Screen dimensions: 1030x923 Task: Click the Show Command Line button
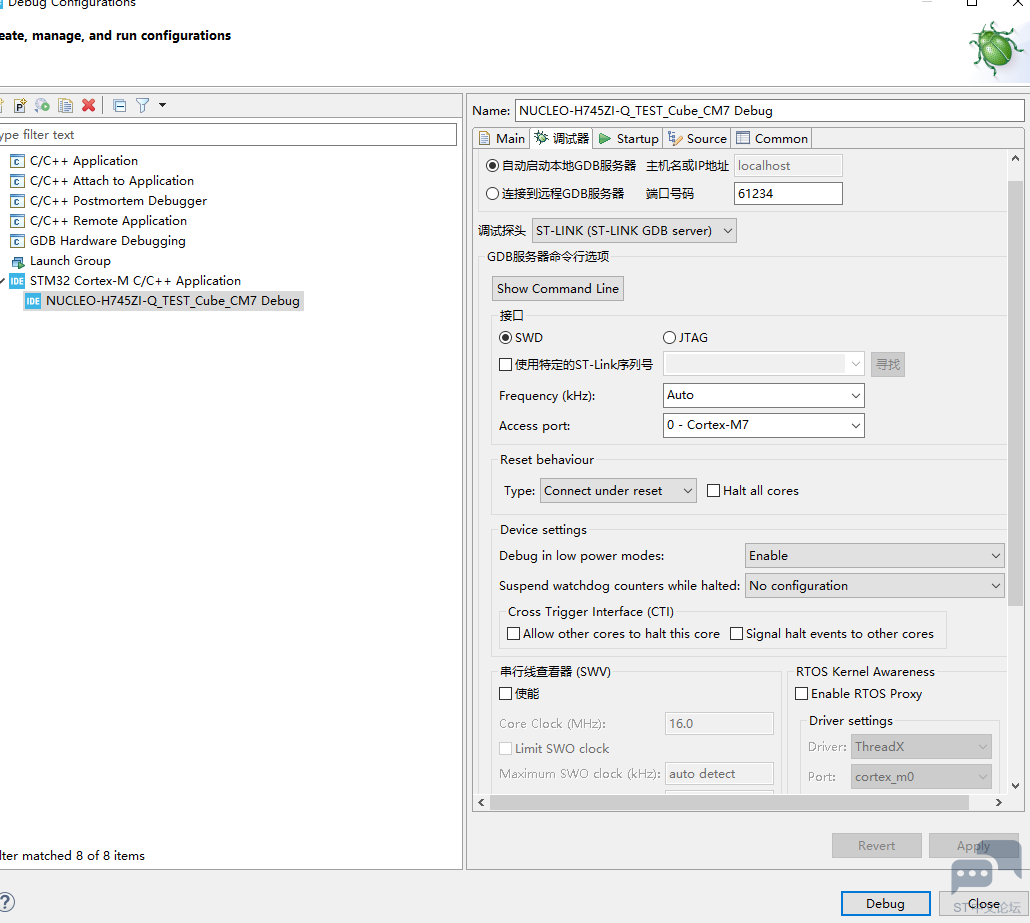pyautogui.click(x=558, y=289)
